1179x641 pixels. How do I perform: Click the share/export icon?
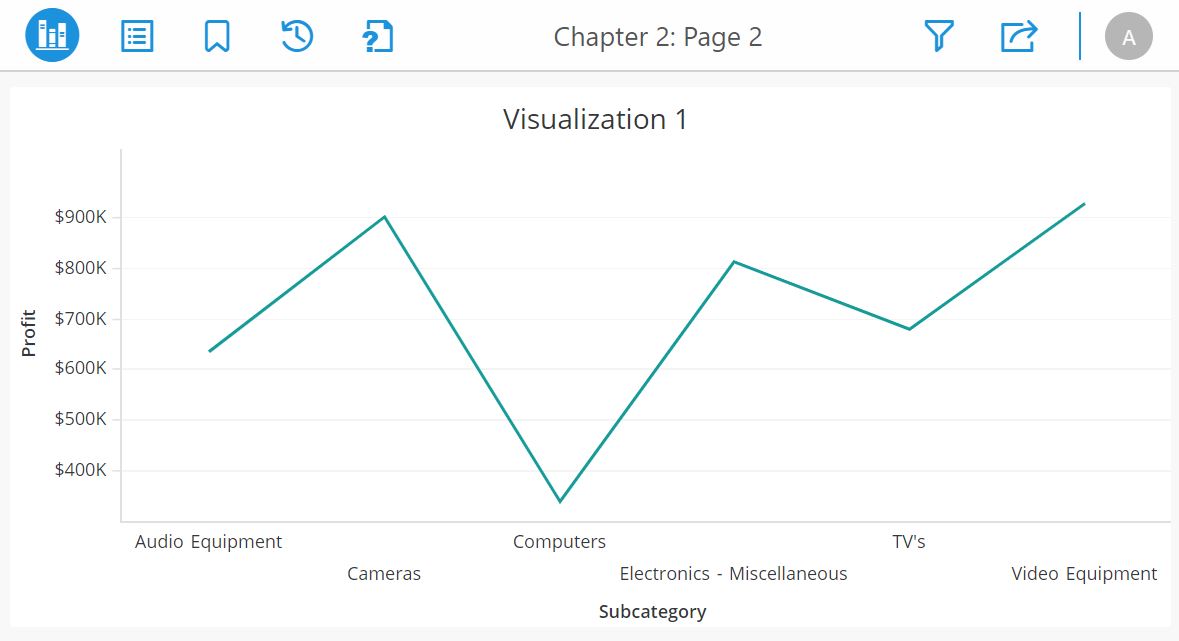click(1018, 35)
